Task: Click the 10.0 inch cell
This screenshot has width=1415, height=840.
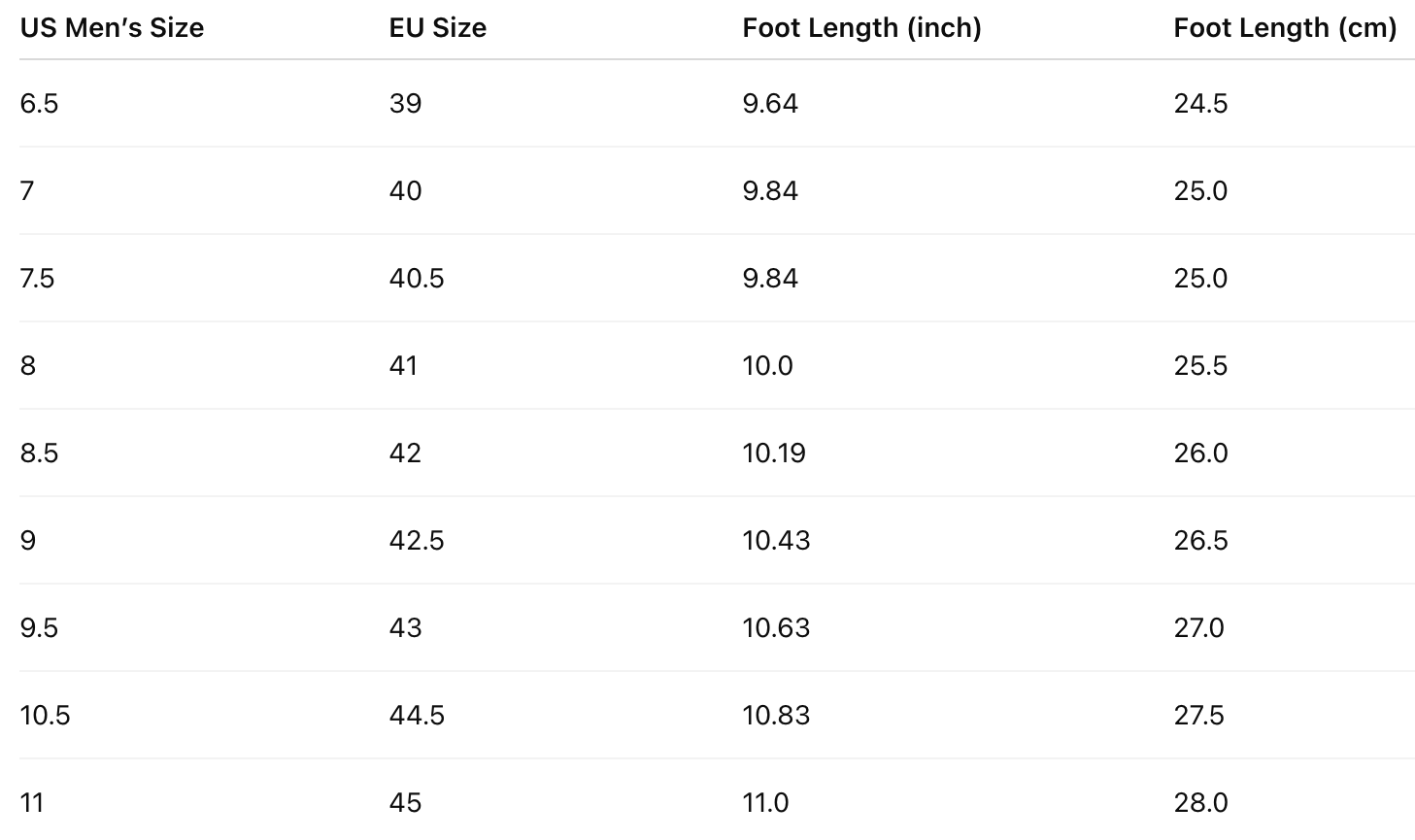Action: pos(767,366)
